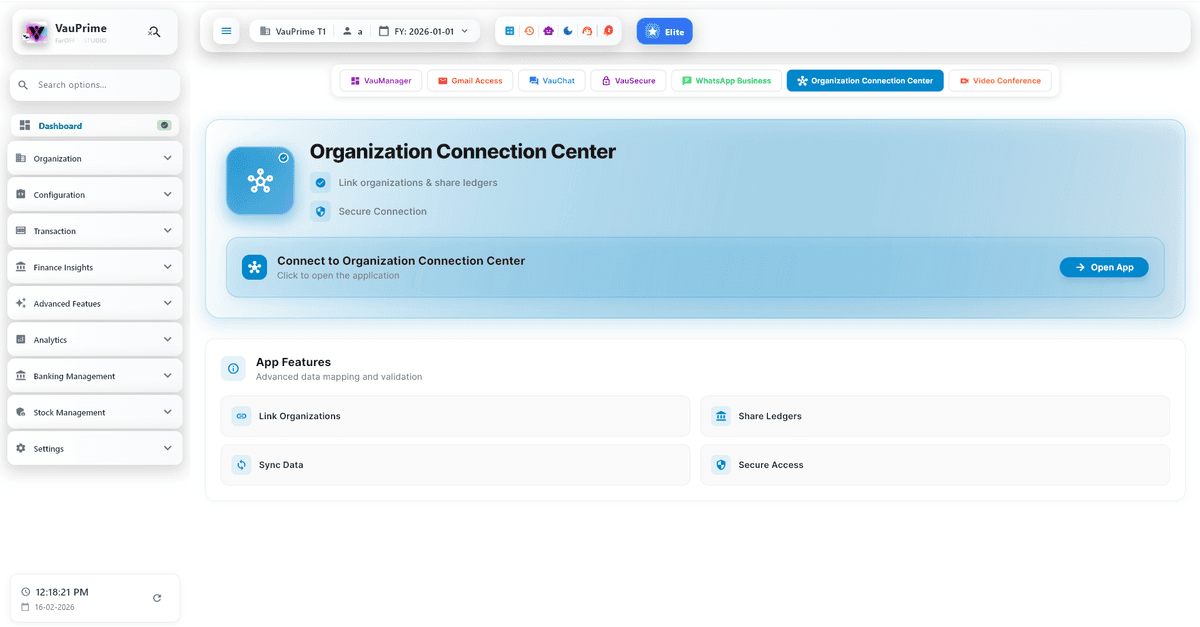Click the large Connection Center hub icon
The image size is (1200, 627).
click(260, 180)
